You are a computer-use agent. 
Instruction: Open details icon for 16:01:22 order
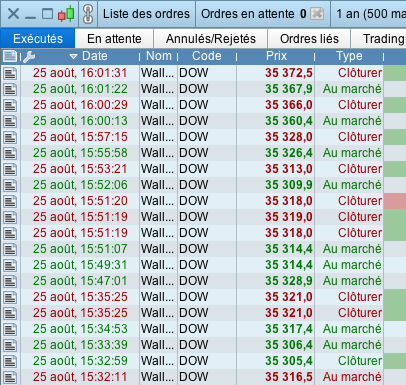pos(10,89)
